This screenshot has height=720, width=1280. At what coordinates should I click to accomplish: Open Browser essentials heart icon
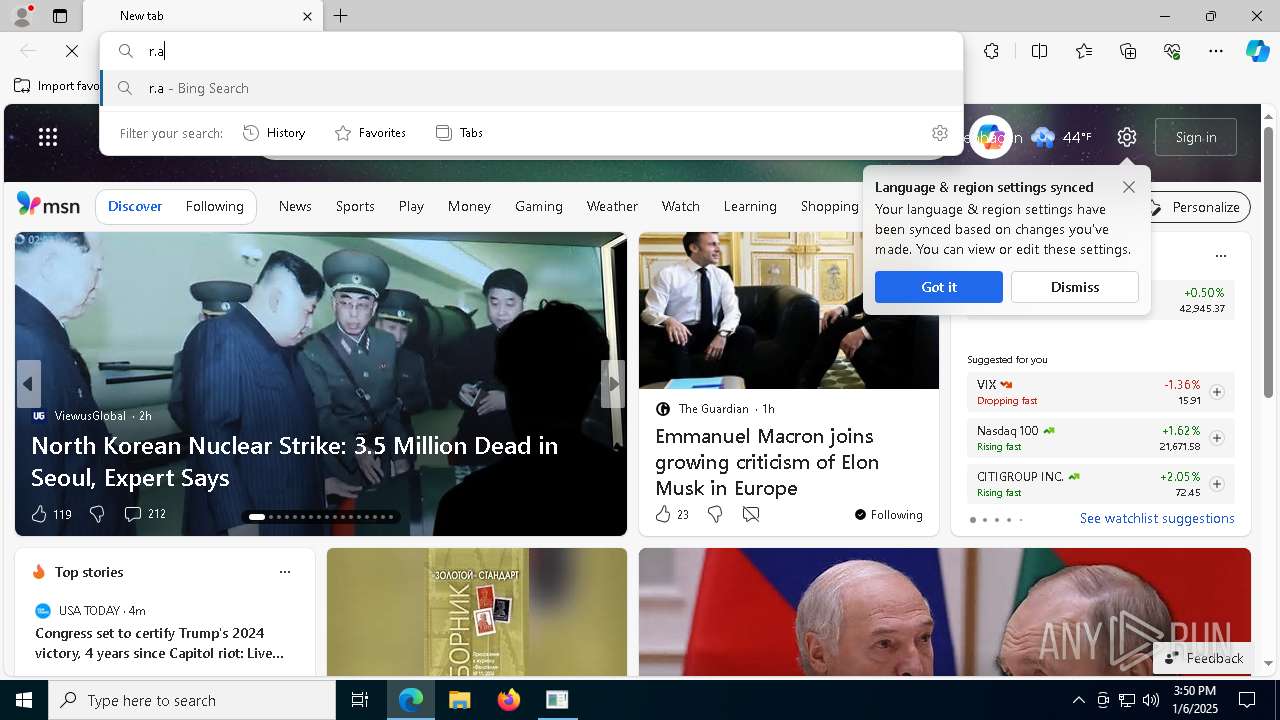[x=1172, y=51]
